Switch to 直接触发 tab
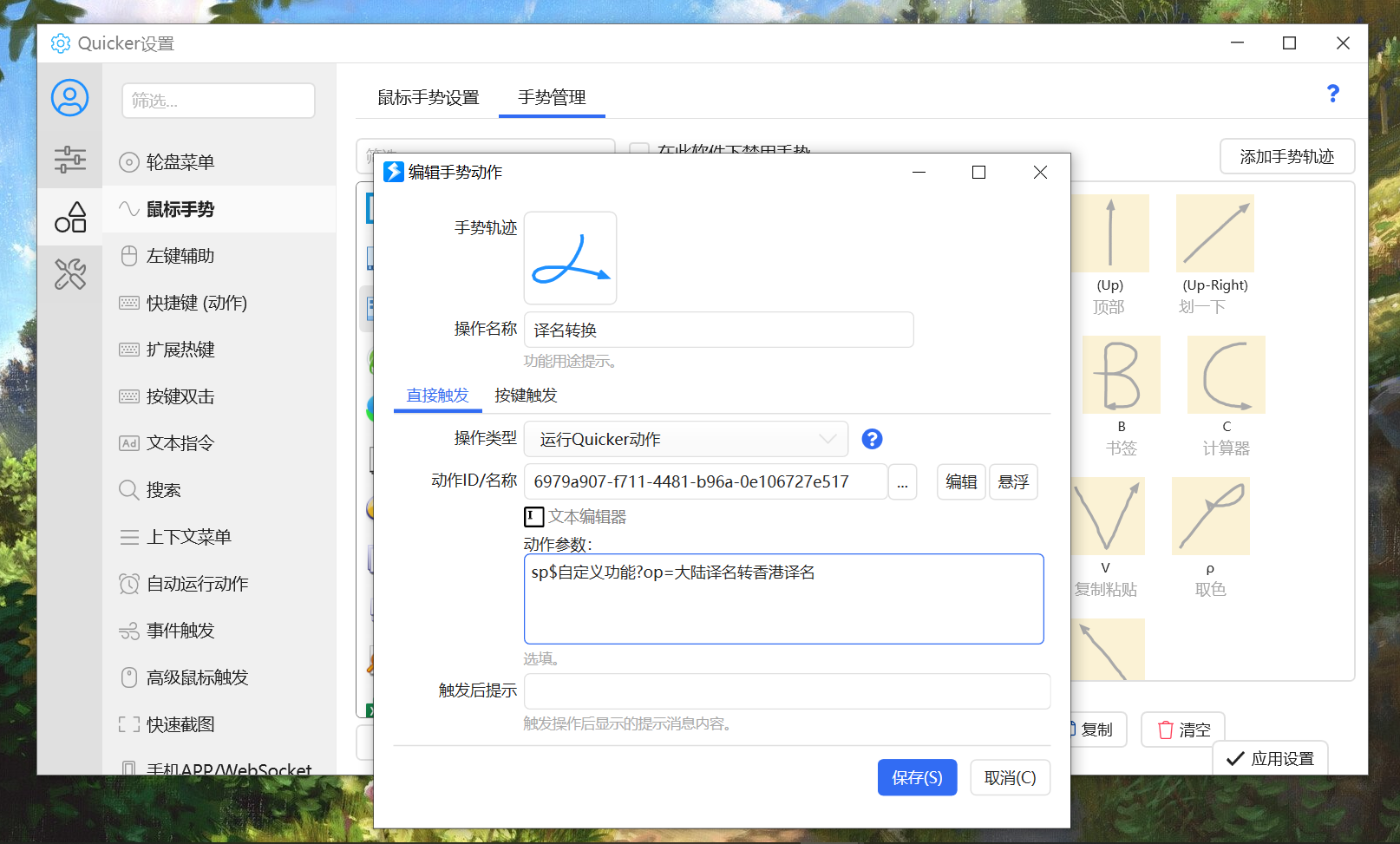This screenshot has width=1400, height=844. [x=438, y=396]
